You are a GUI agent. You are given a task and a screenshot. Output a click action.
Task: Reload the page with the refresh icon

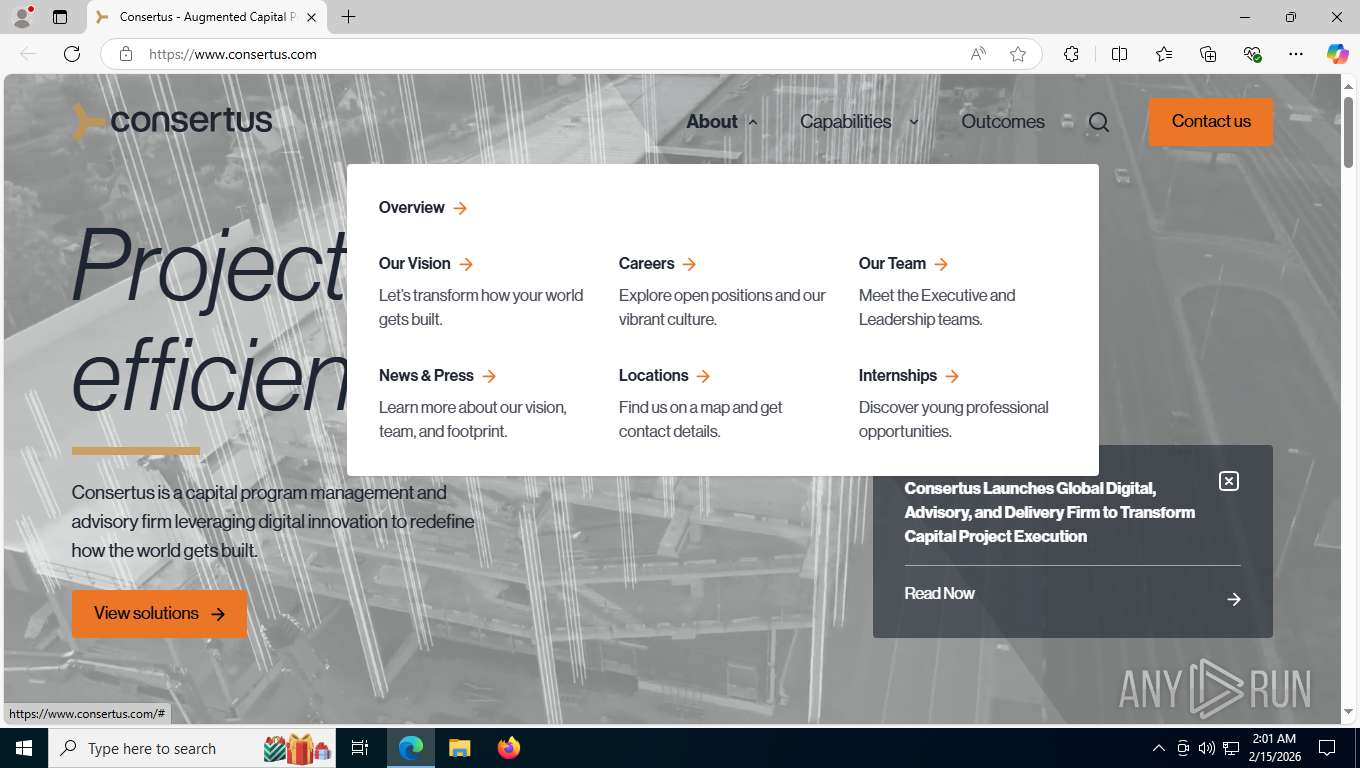72,54
